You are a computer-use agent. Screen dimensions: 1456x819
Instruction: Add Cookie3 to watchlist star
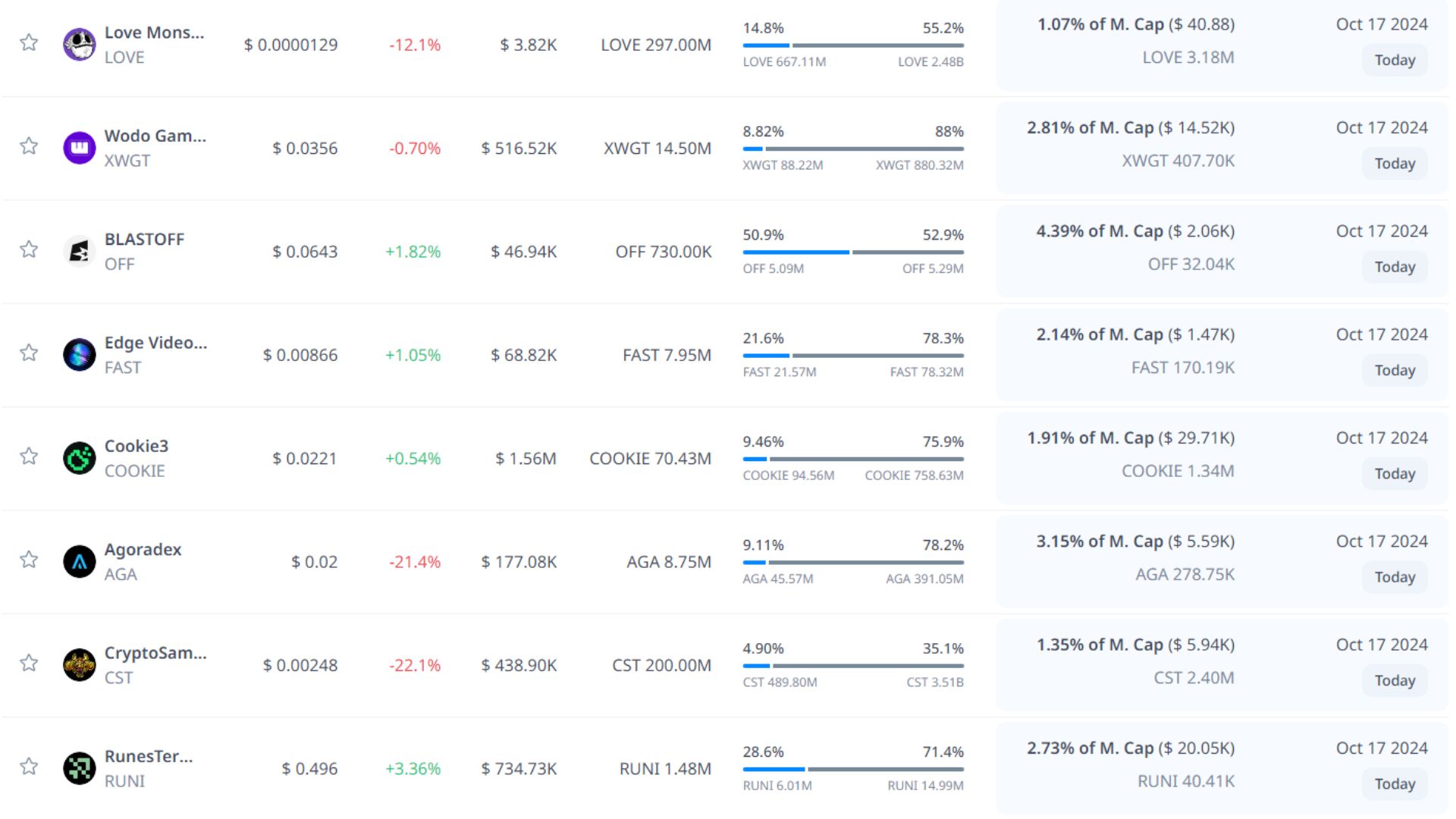click(29, 457)
